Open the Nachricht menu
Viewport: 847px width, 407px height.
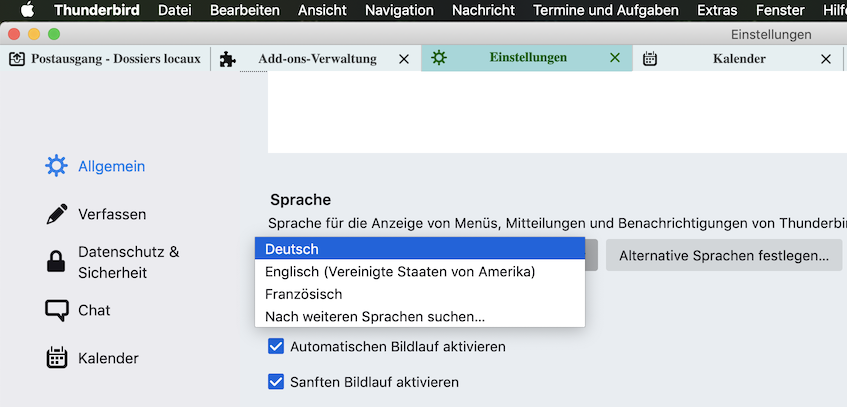(483, 10)
